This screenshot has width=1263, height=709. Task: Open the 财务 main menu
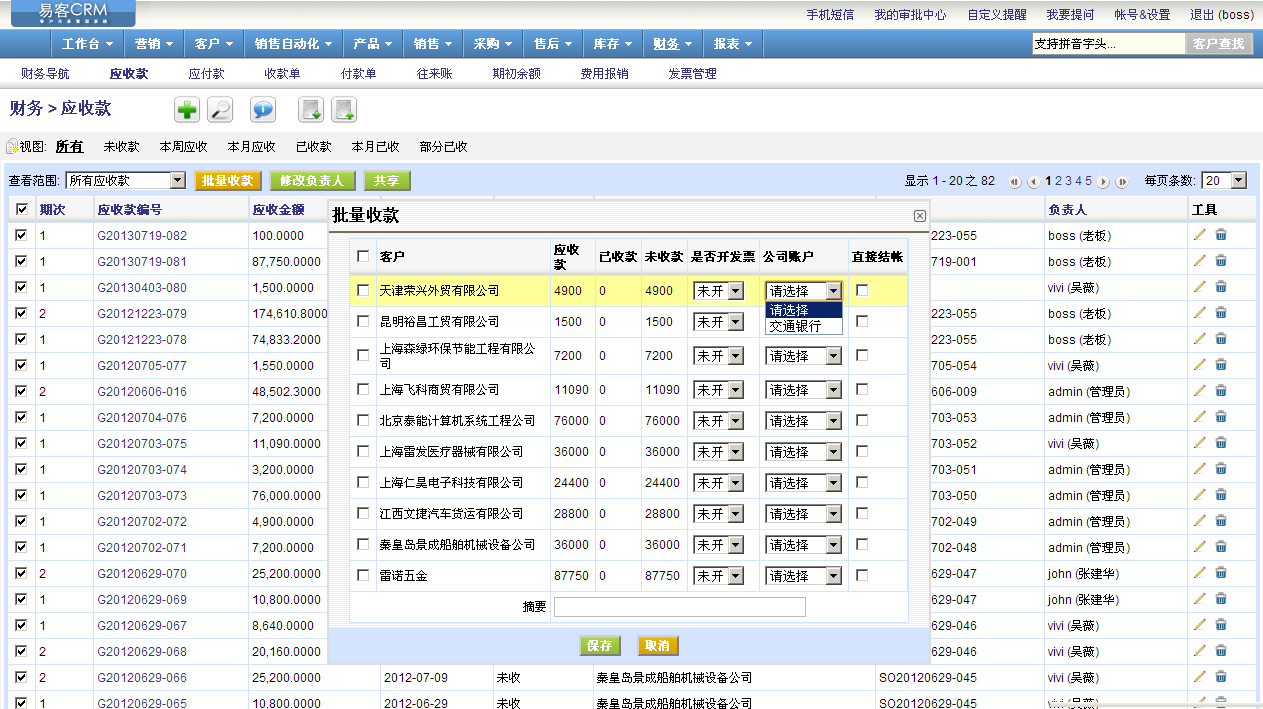(x=672, y=44)
